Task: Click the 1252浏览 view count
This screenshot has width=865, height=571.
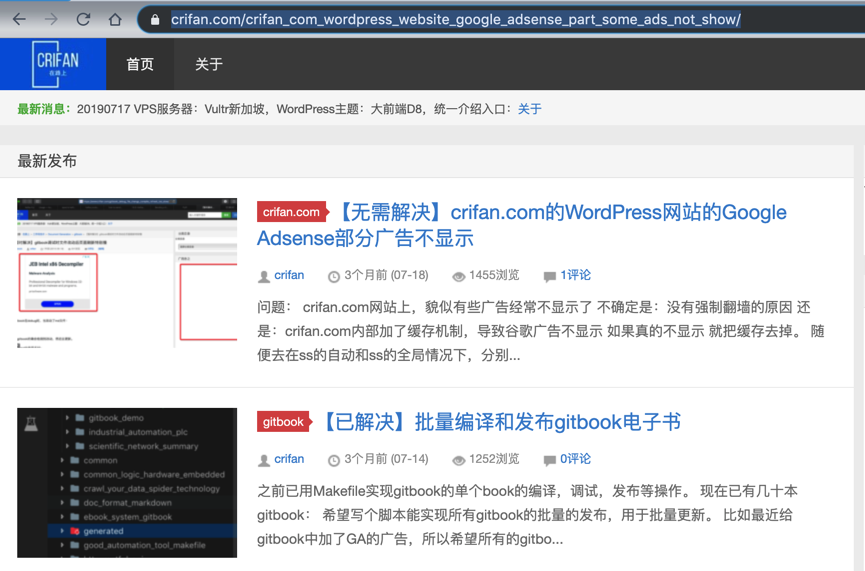Action: coord(494,459)
